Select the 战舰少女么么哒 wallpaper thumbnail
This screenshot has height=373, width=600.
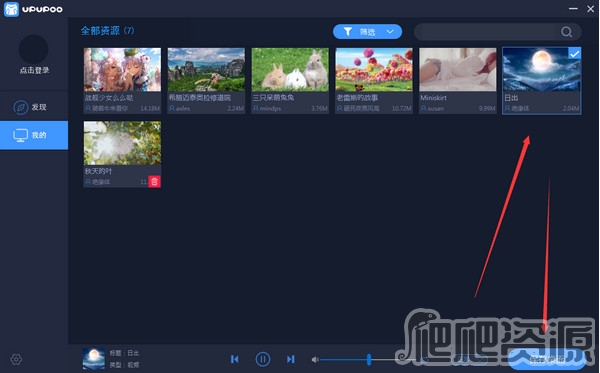click(122, 70)
